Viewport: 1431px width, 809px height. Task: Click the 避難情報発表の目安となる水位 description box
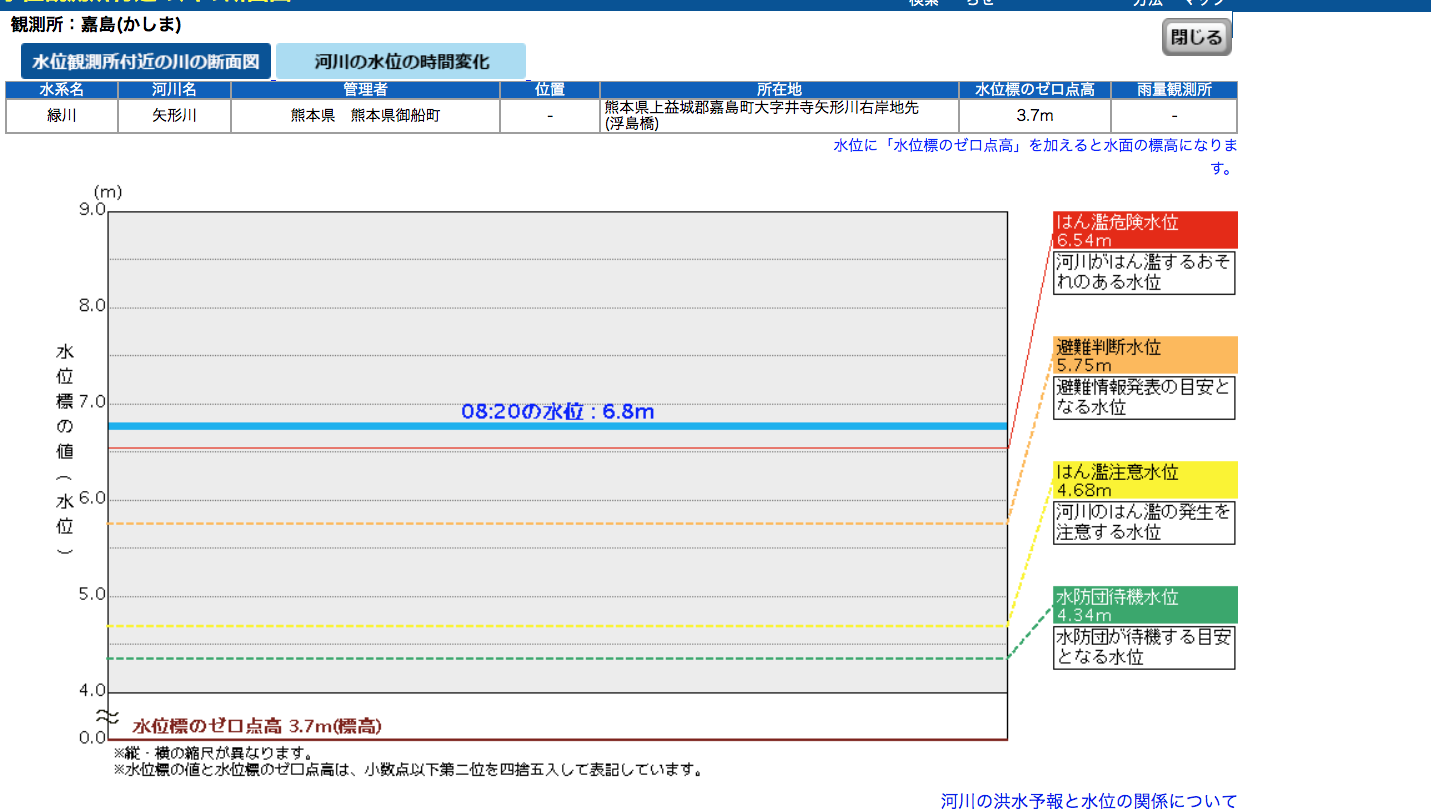pos(1144,398)
